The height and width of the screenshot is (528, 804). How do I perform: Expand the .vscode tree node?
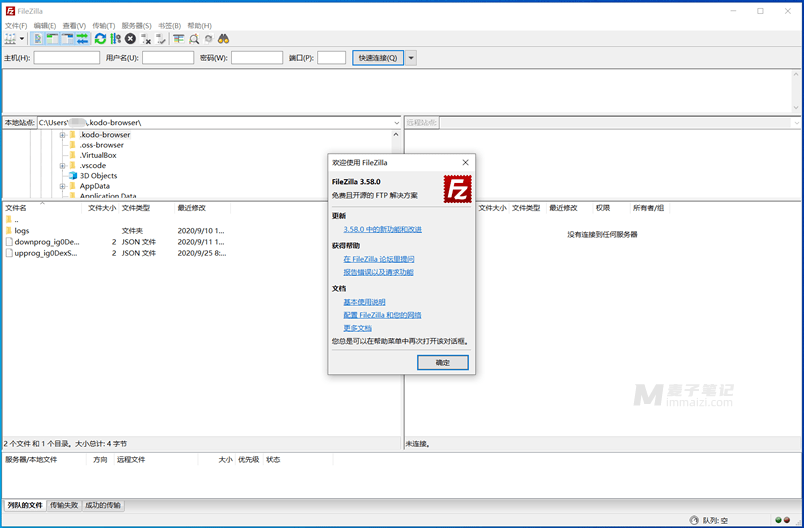[63, 166]
